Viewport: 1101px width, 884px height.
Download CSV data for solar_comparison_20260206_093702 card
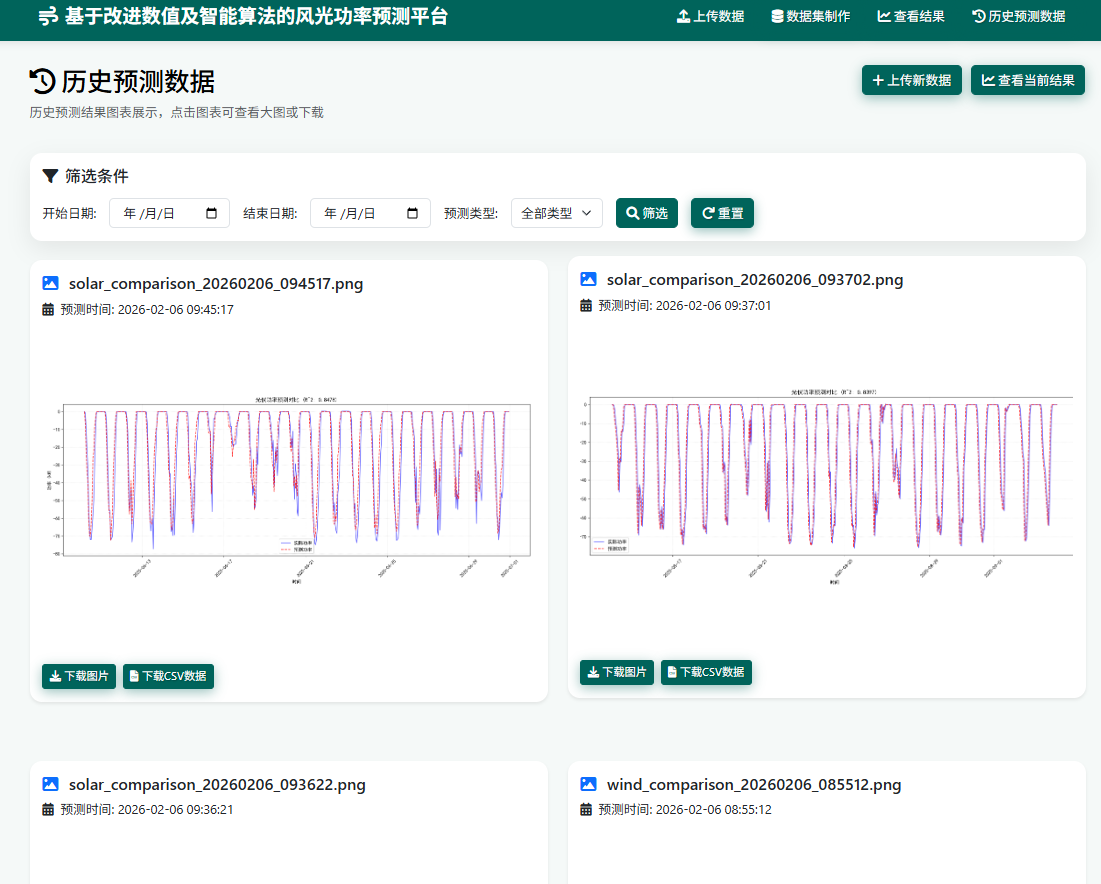pos(706,672)
